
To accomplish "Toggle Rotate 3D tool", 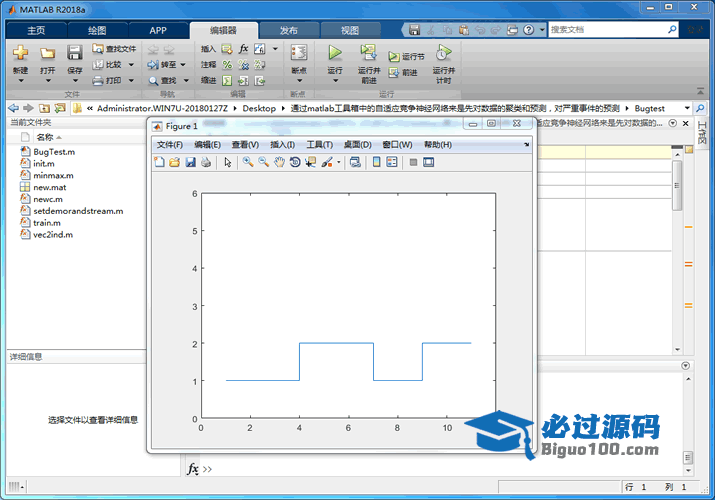I will [x=295, y=162].
